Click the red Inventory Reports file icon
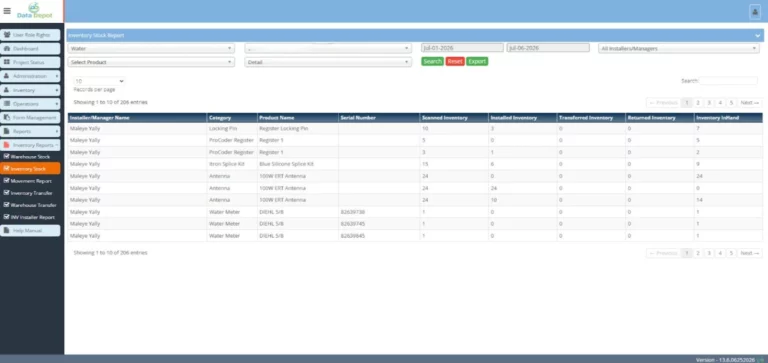Image resolution: width=768 pixels, height=363 pixels. pos(7,145)
